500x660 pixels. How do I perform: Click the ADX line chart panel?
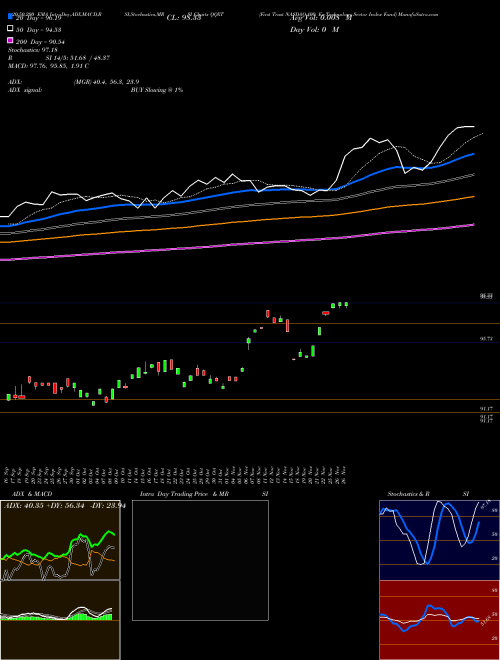coord(60,540)
